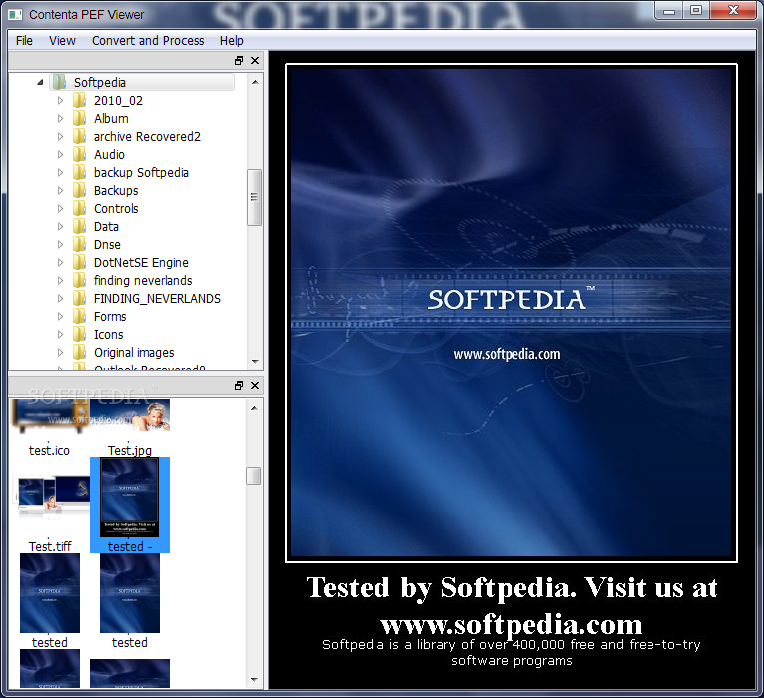
Task: Select the Test.tiff thumbnail
Action: [50, 507]
